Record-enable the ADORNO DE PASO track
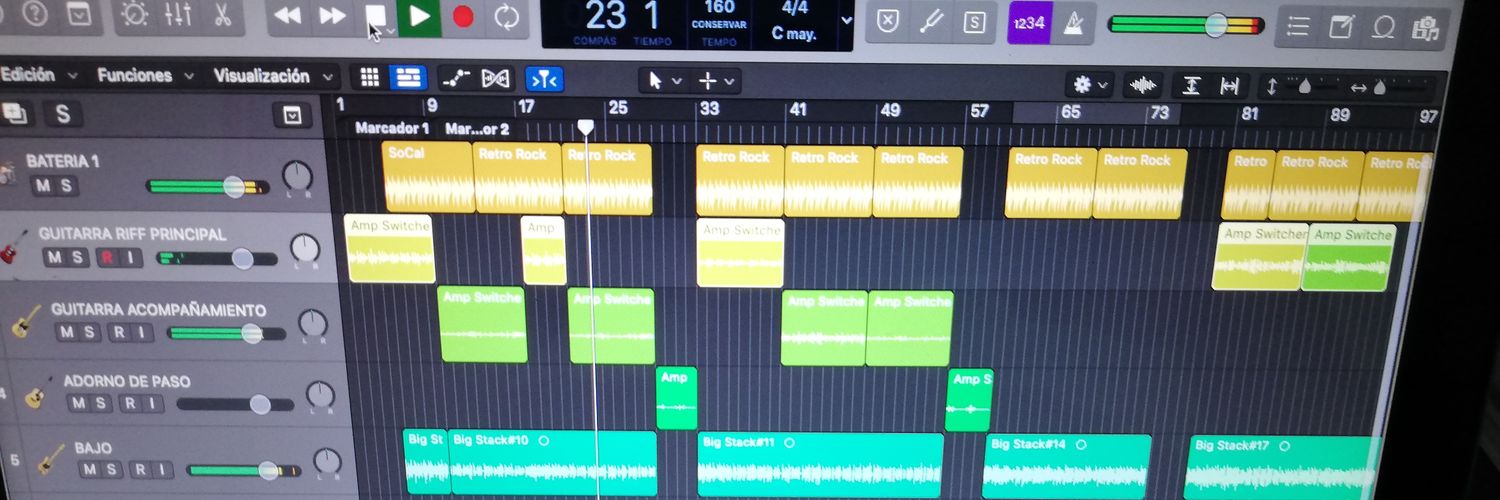The image size is (1500, 500). 127,403
